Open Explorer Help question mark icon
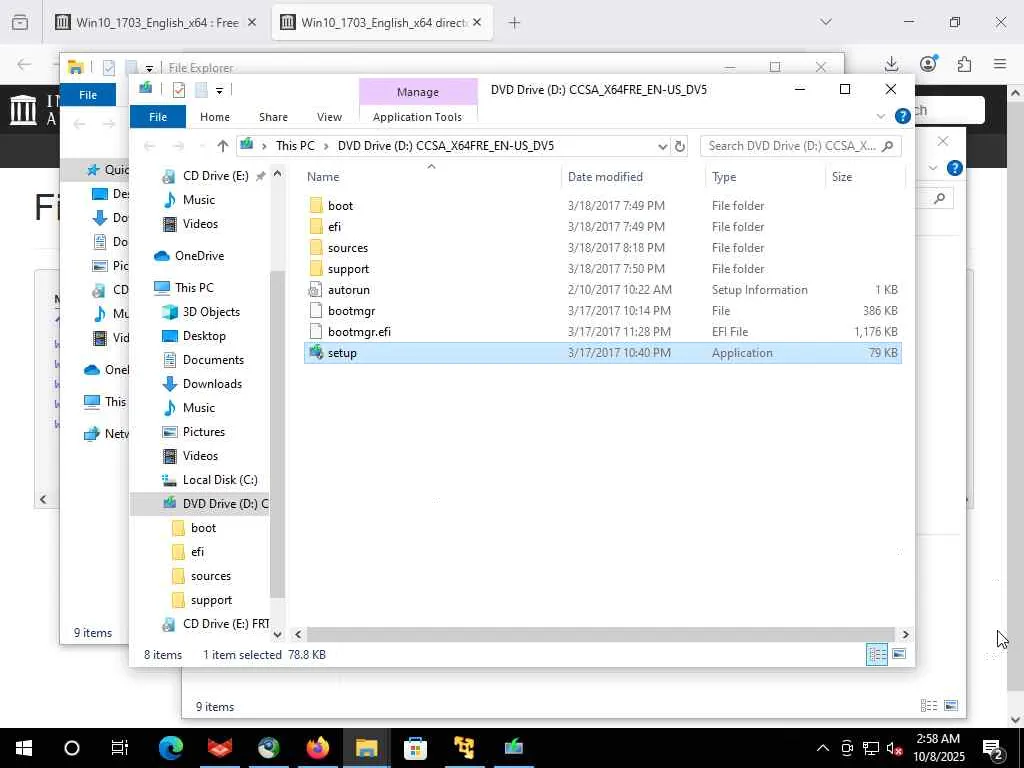1024x768 pixels. point(903,116)
